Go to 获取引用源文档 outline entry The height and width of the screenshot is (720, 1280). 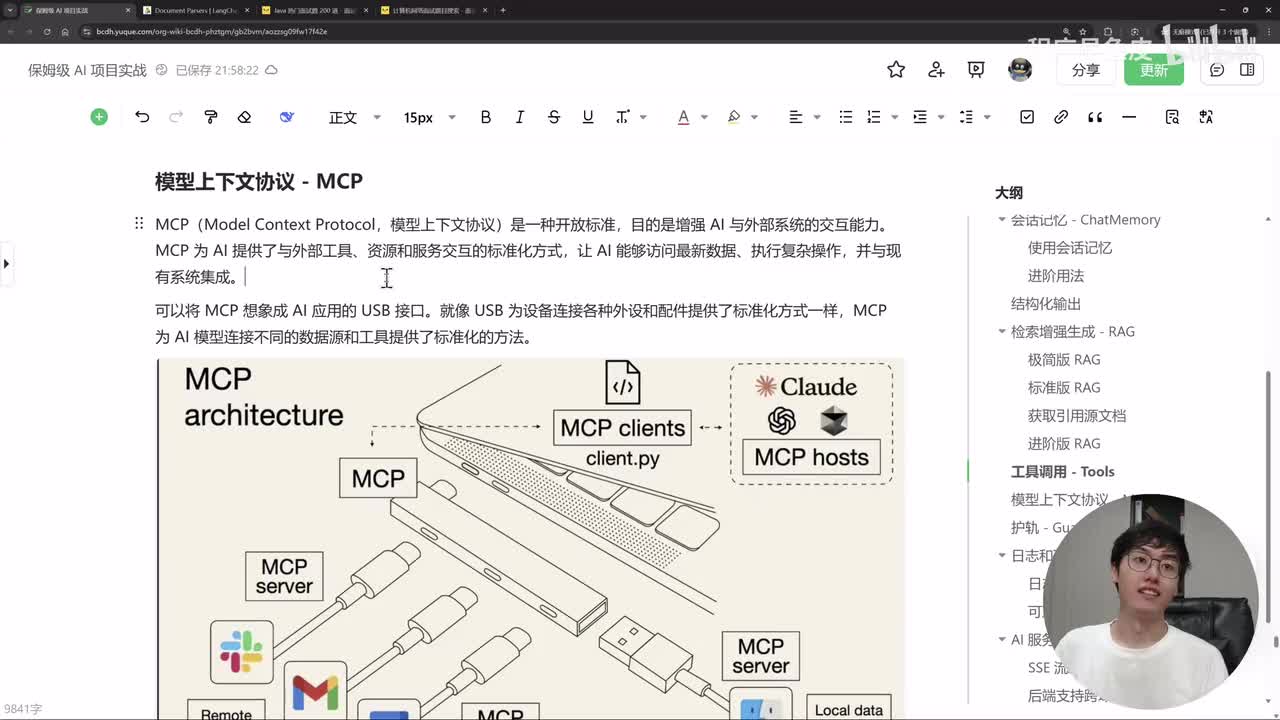(x=1077, y=416)
